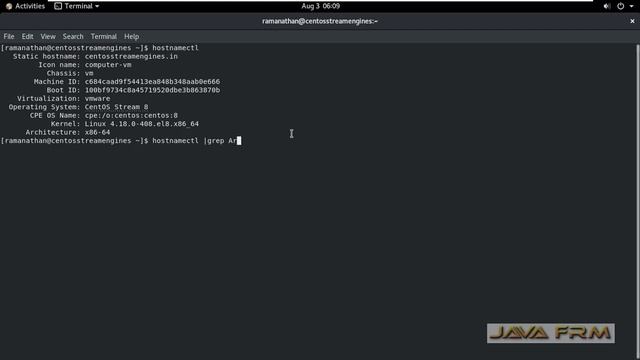640x360 pixels.
Task: Open the Terminal app menu in top bar
Action: tap(77, 6)
